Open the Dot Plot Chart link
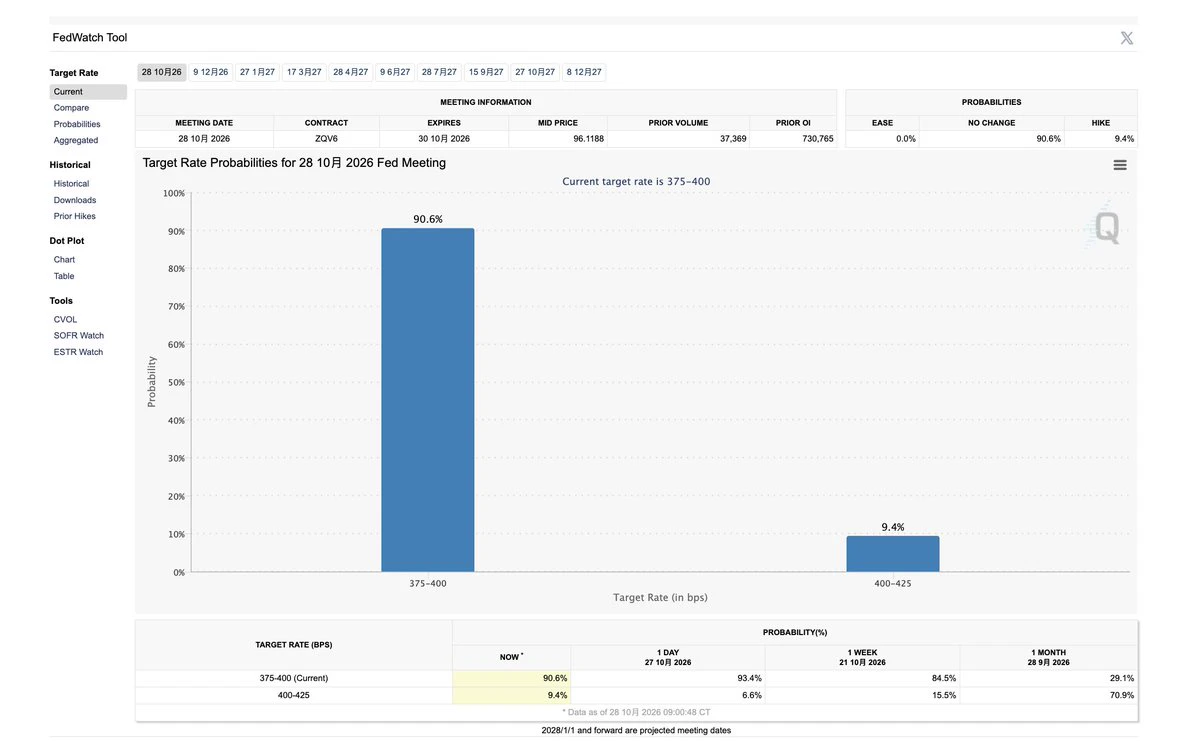Screen dimensions: 1200x741 [64, 260]
